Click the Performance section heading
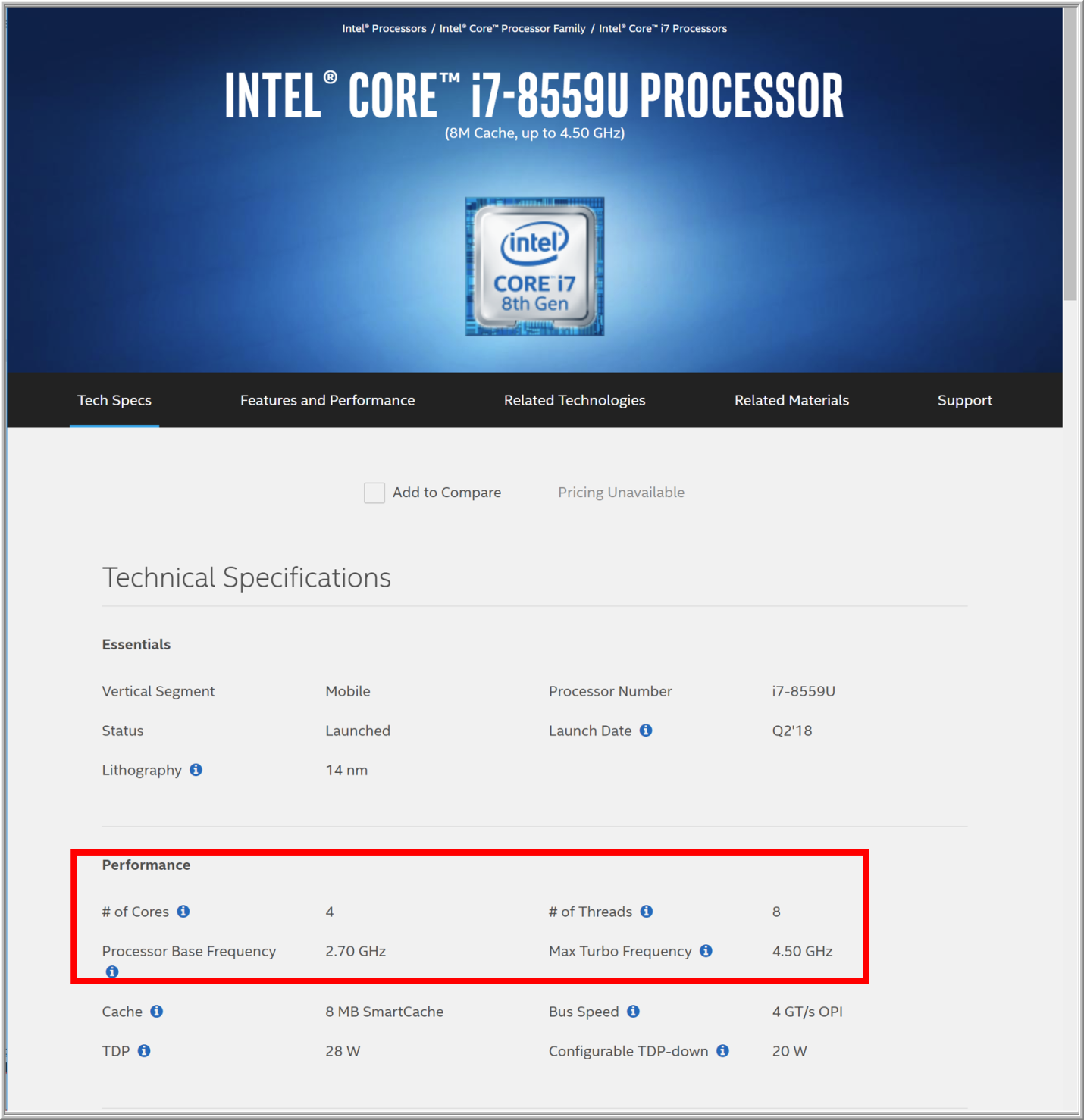The height and width of the screenshot is (1120, 1084). pos(146,865)
